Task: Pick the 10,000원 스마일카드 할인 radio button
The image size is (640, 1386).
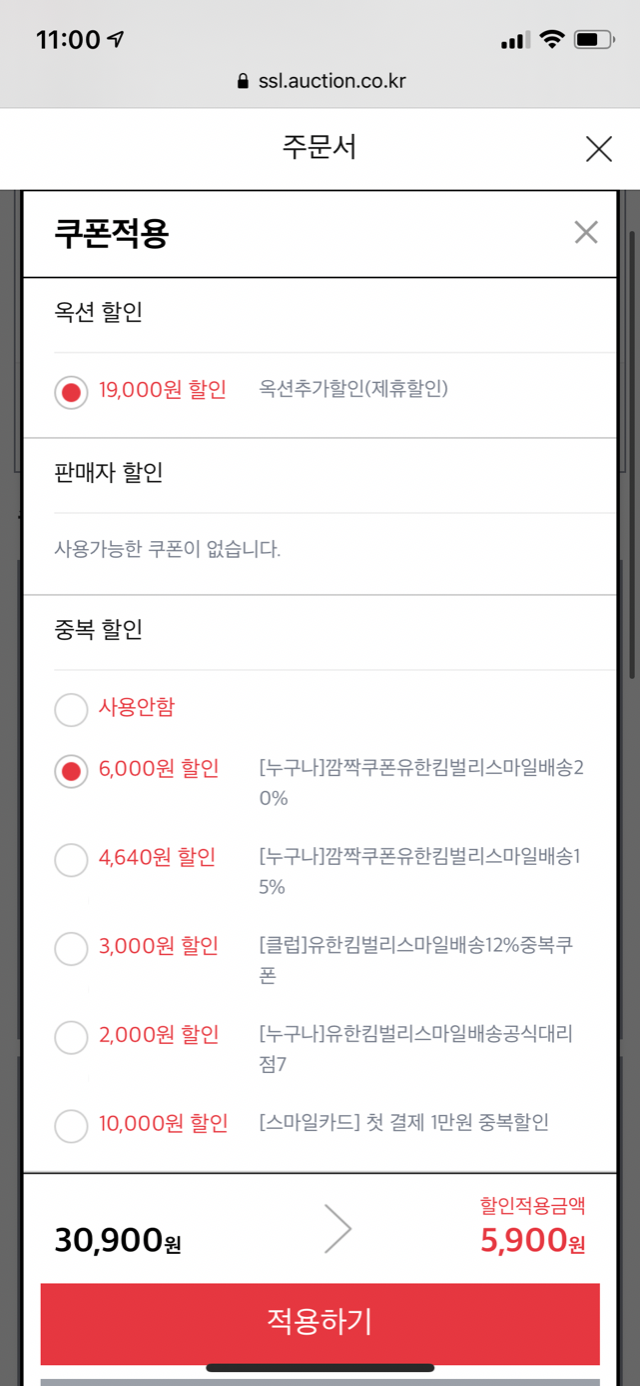Action: click(71, 1125)
